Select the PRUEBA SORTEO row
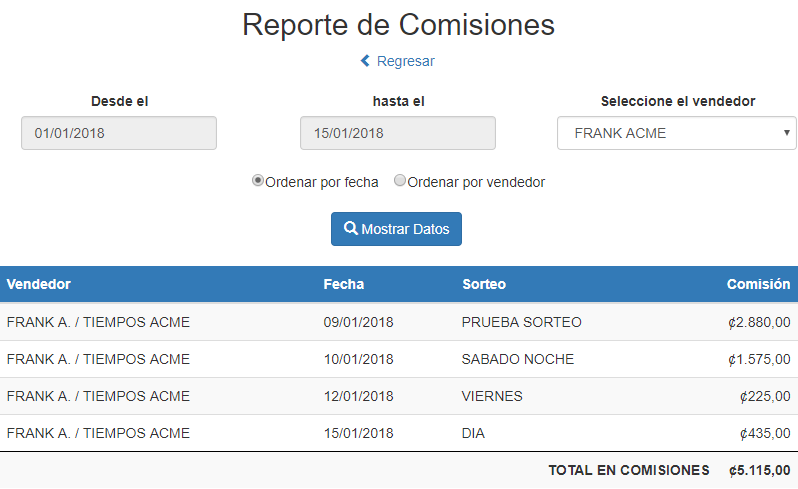Viewport: 798px width, 489px height. [399, 322]
